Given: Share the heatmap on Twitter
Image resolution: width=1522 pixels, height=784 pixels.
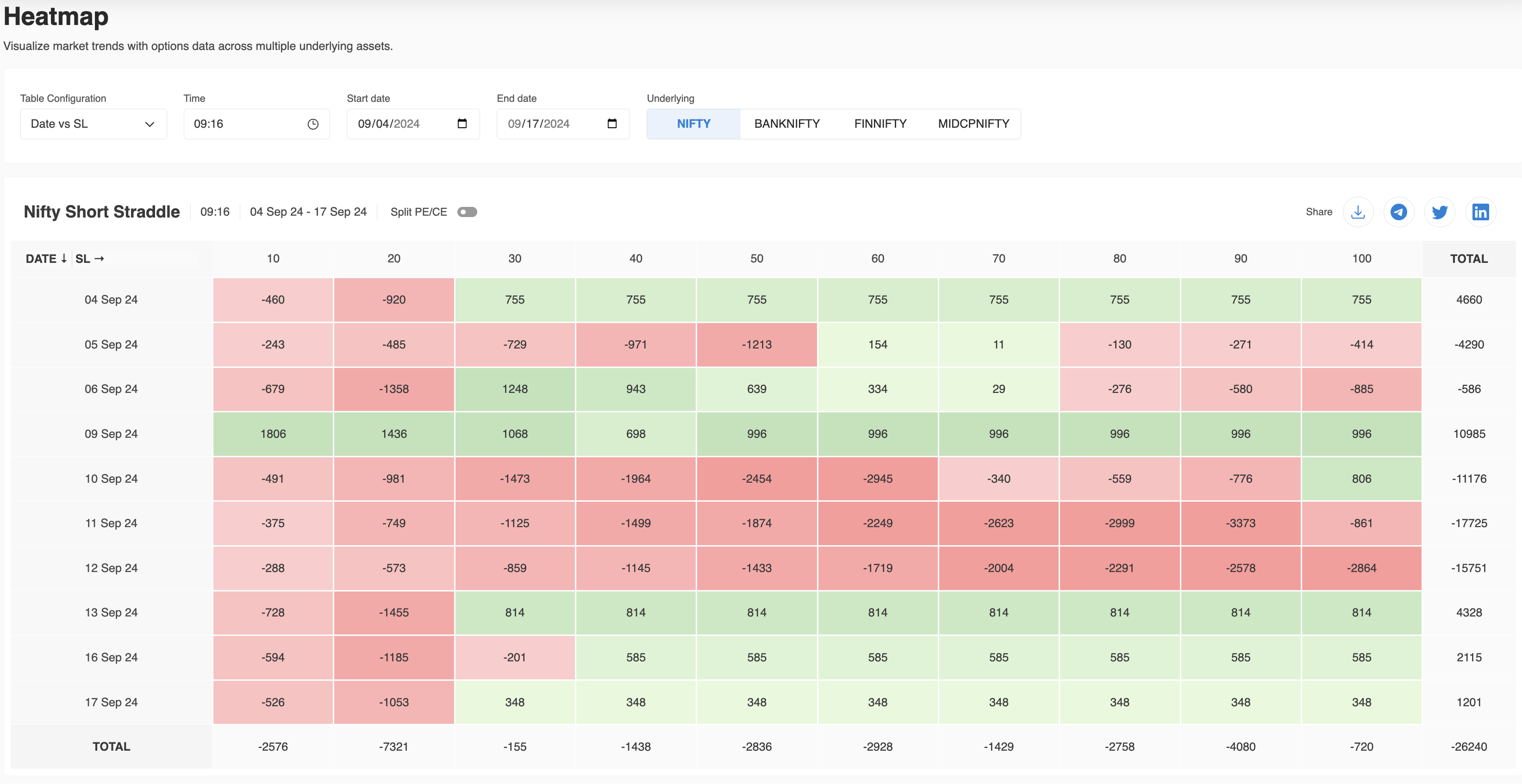Looking at the screenshot, I should coord(1439,212).
